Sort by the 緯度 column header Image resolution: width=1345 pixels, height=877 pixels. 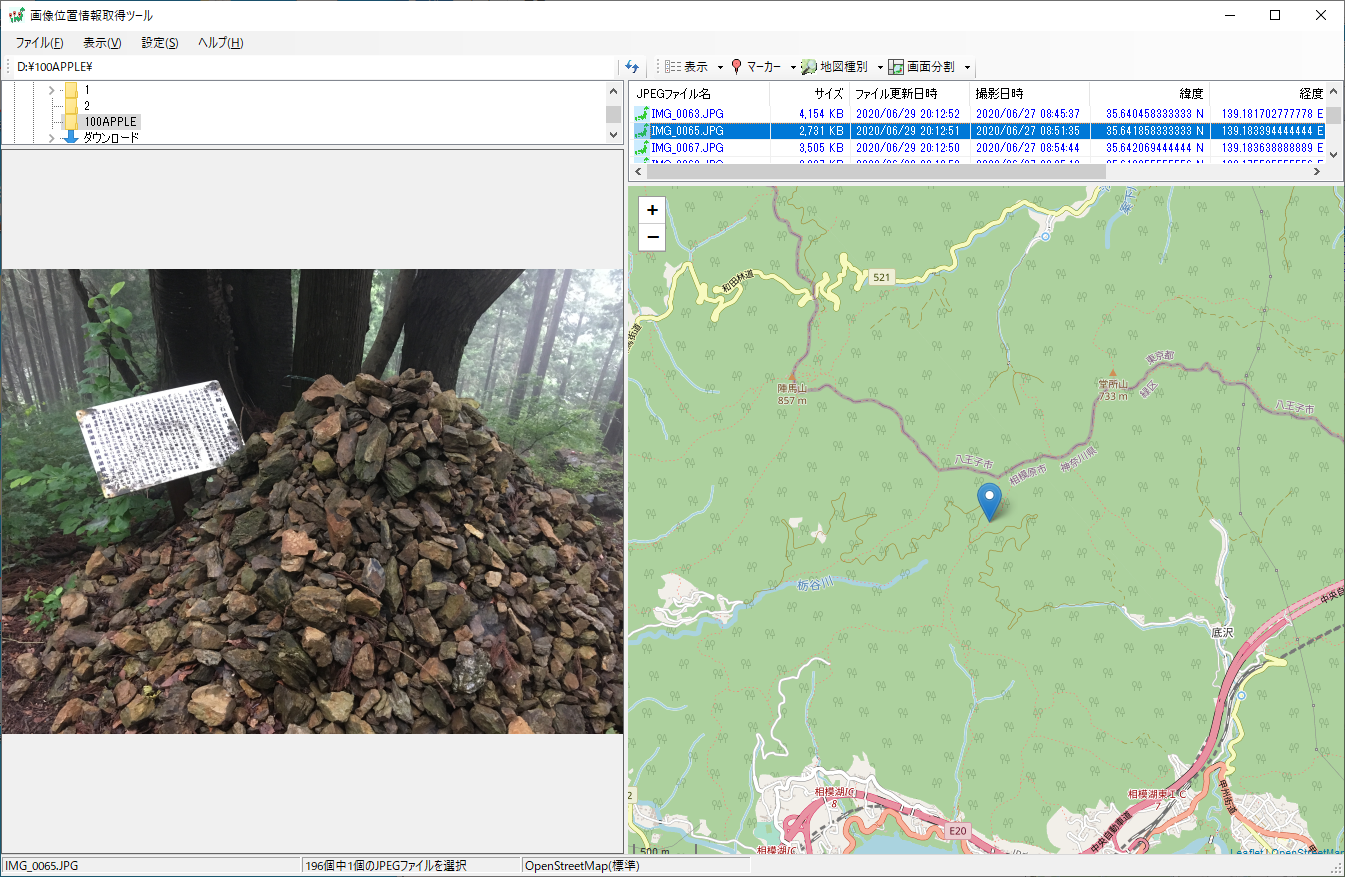pyautogui.click(x=1150, y=94)
